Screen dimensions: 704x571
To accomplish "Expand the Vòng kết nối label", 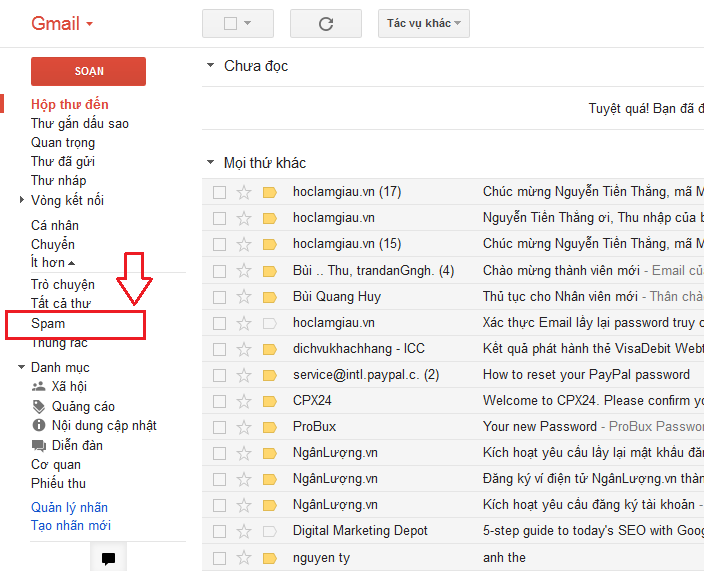I will coord(22,200).
